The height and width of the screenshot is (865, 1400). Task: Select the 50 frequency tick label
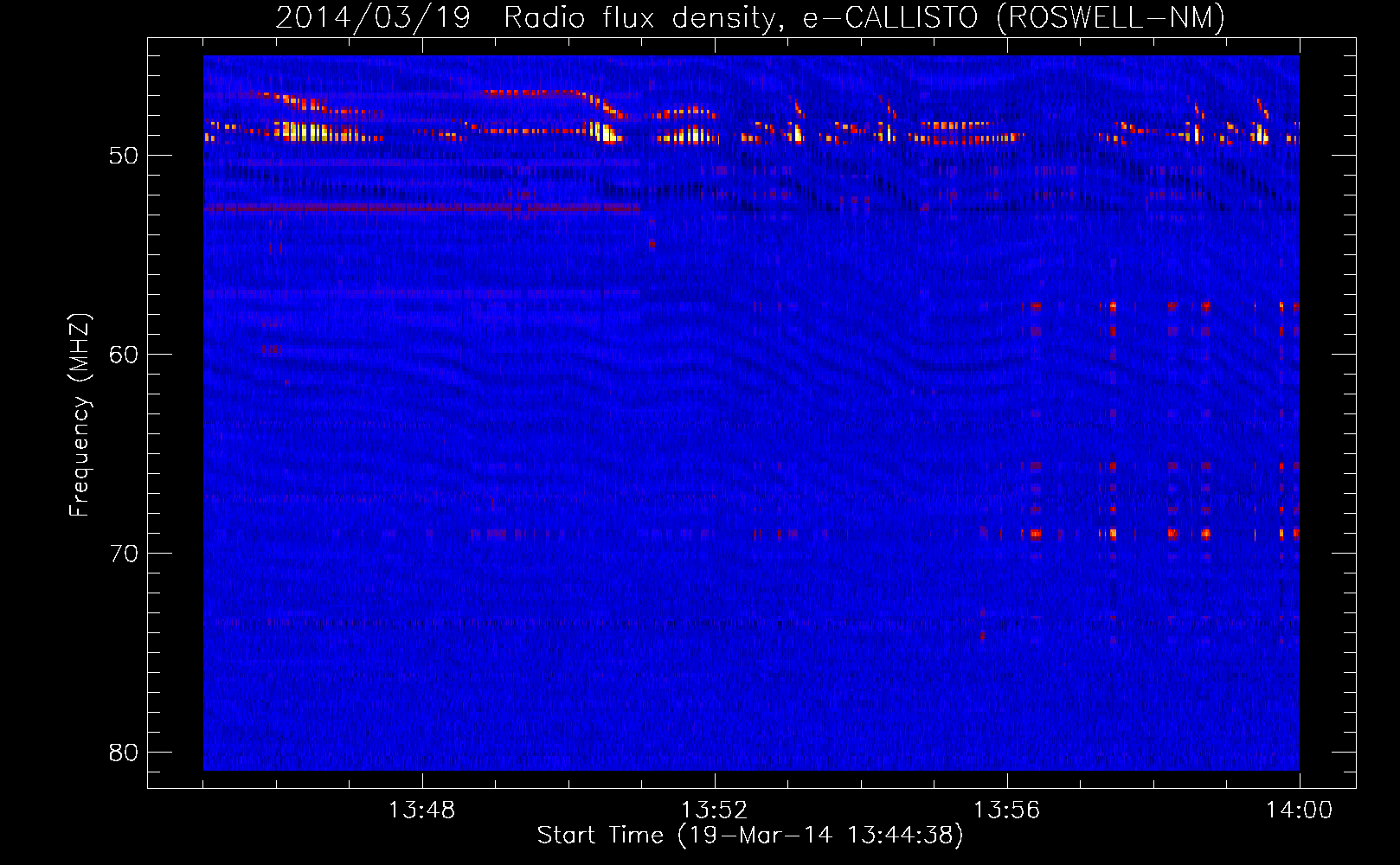coord(124,156)
